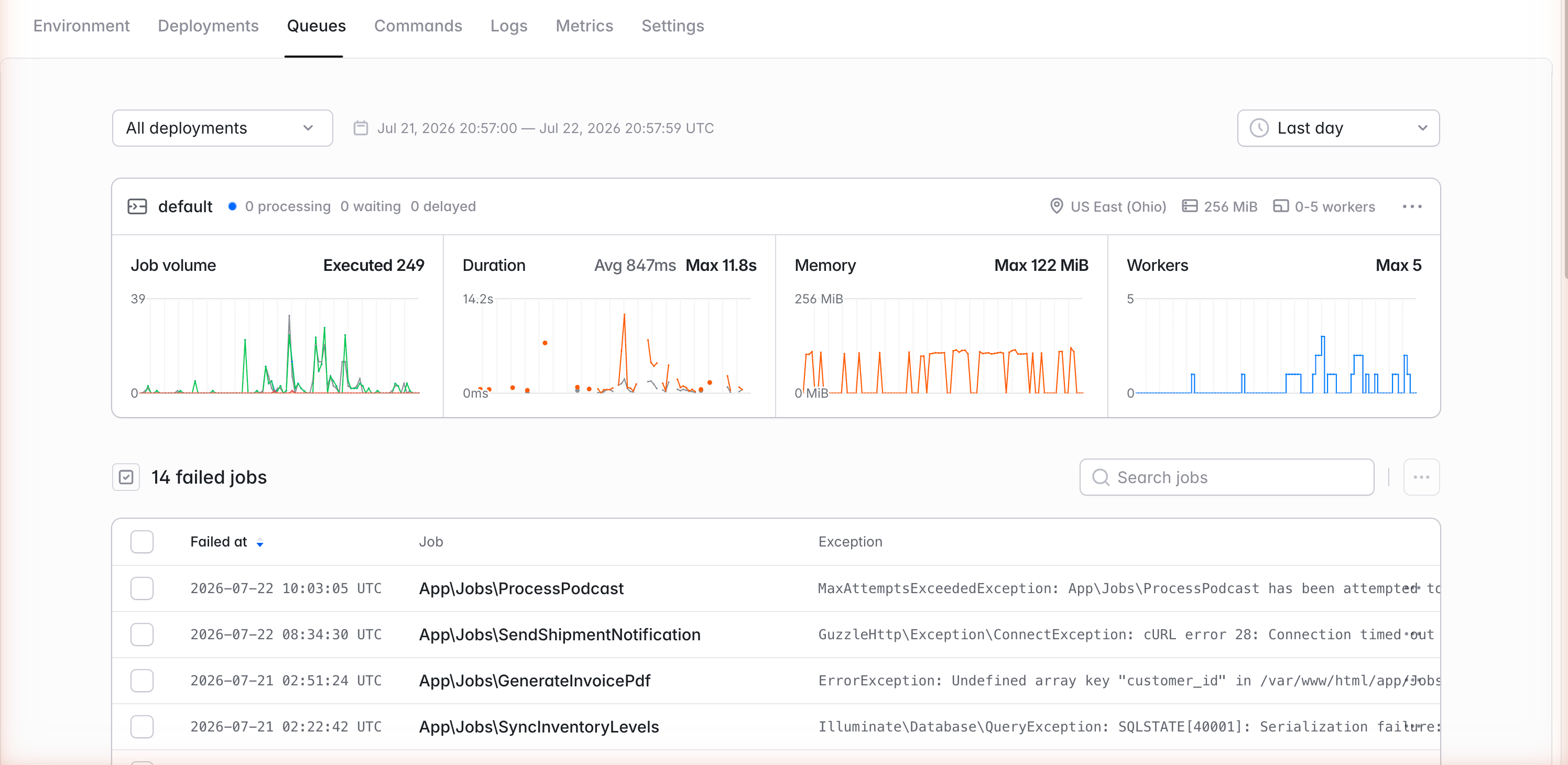Click the 'Executed 249' value
Image resolution: width=1568 pixels, height=765 pixels.
(374, 265)
